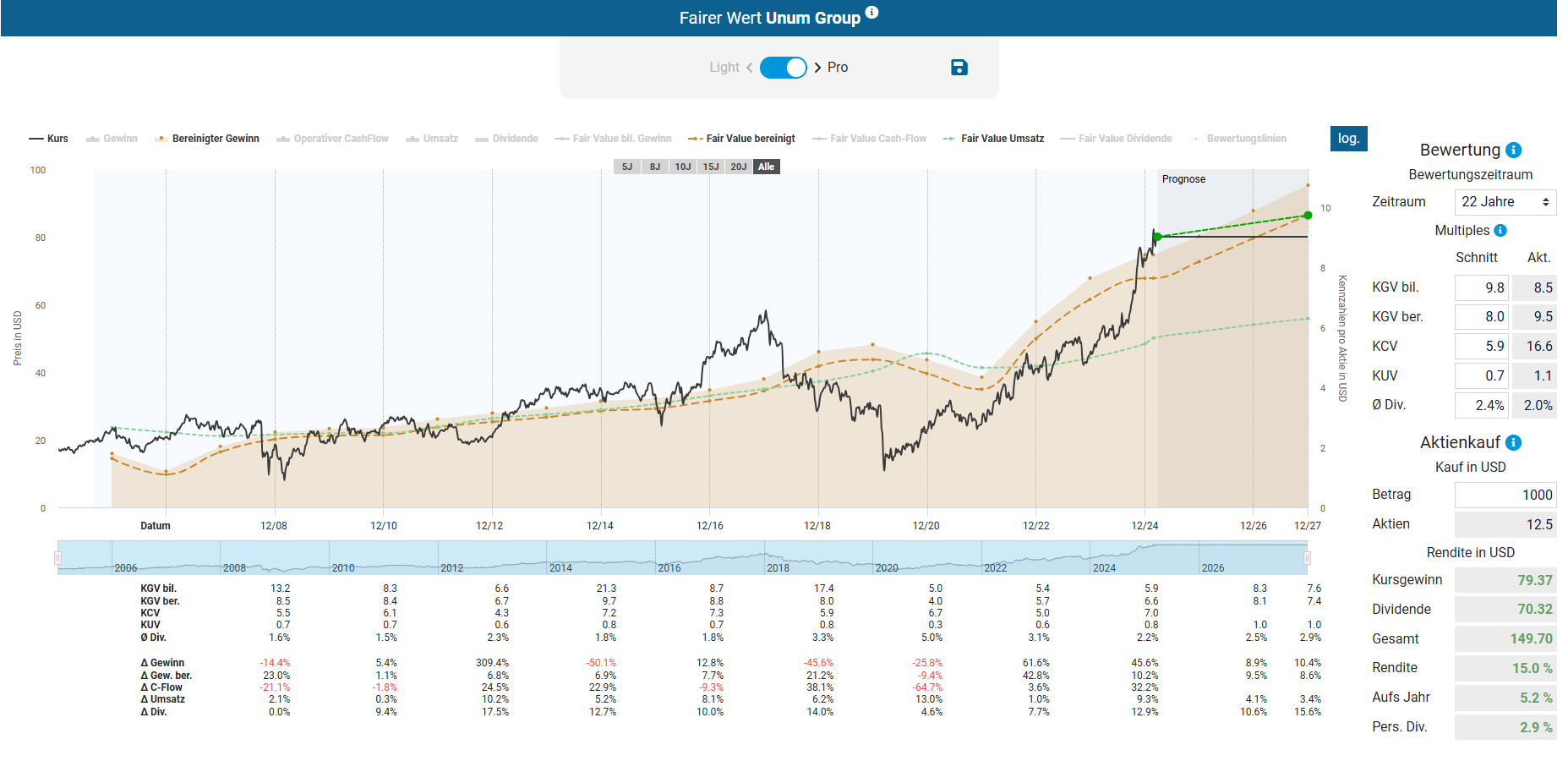Viewport: 1568px width, 761px height.
Task: Open the Zeitraum 22 Jahre dropdown
Action: (x=1505, y=202)
